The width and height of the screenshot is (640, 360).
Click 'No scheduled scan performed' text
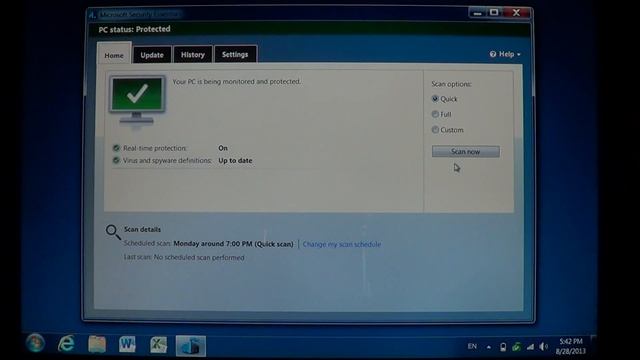click(x=199, y=258)
